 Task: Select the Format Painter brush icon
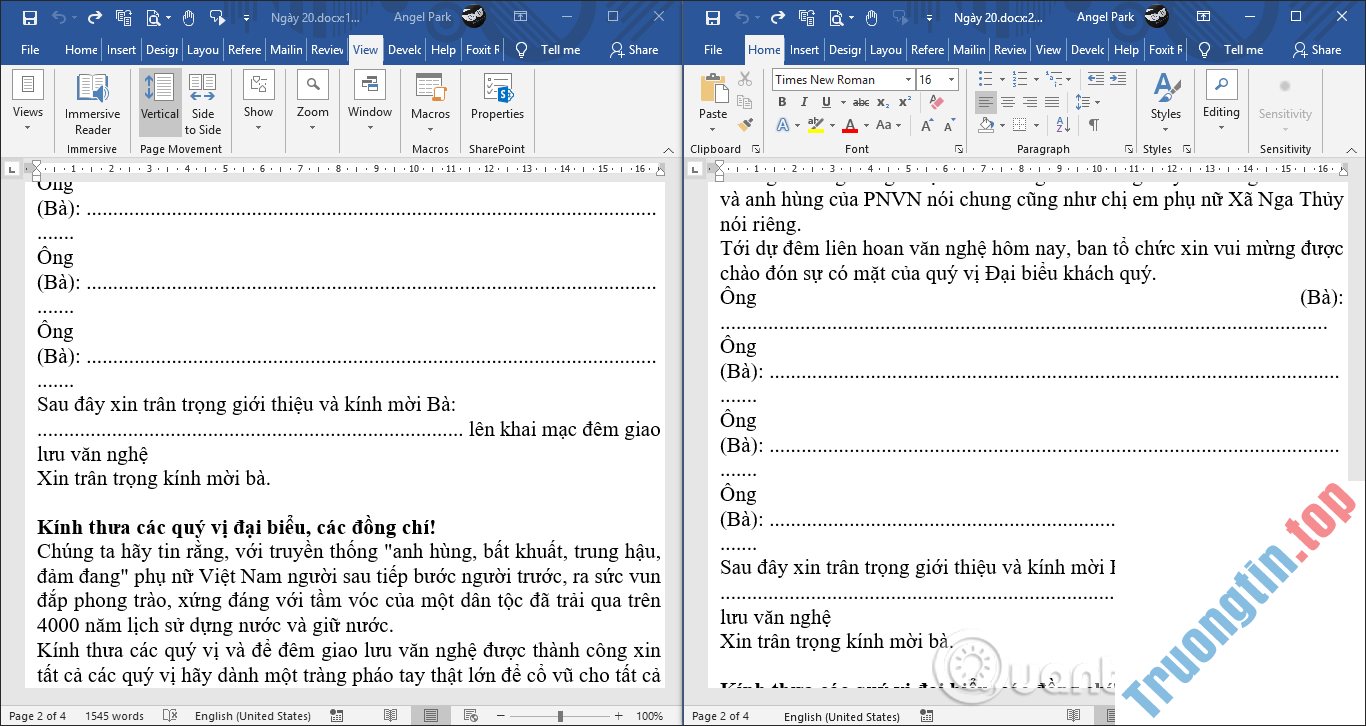[745, 125]
